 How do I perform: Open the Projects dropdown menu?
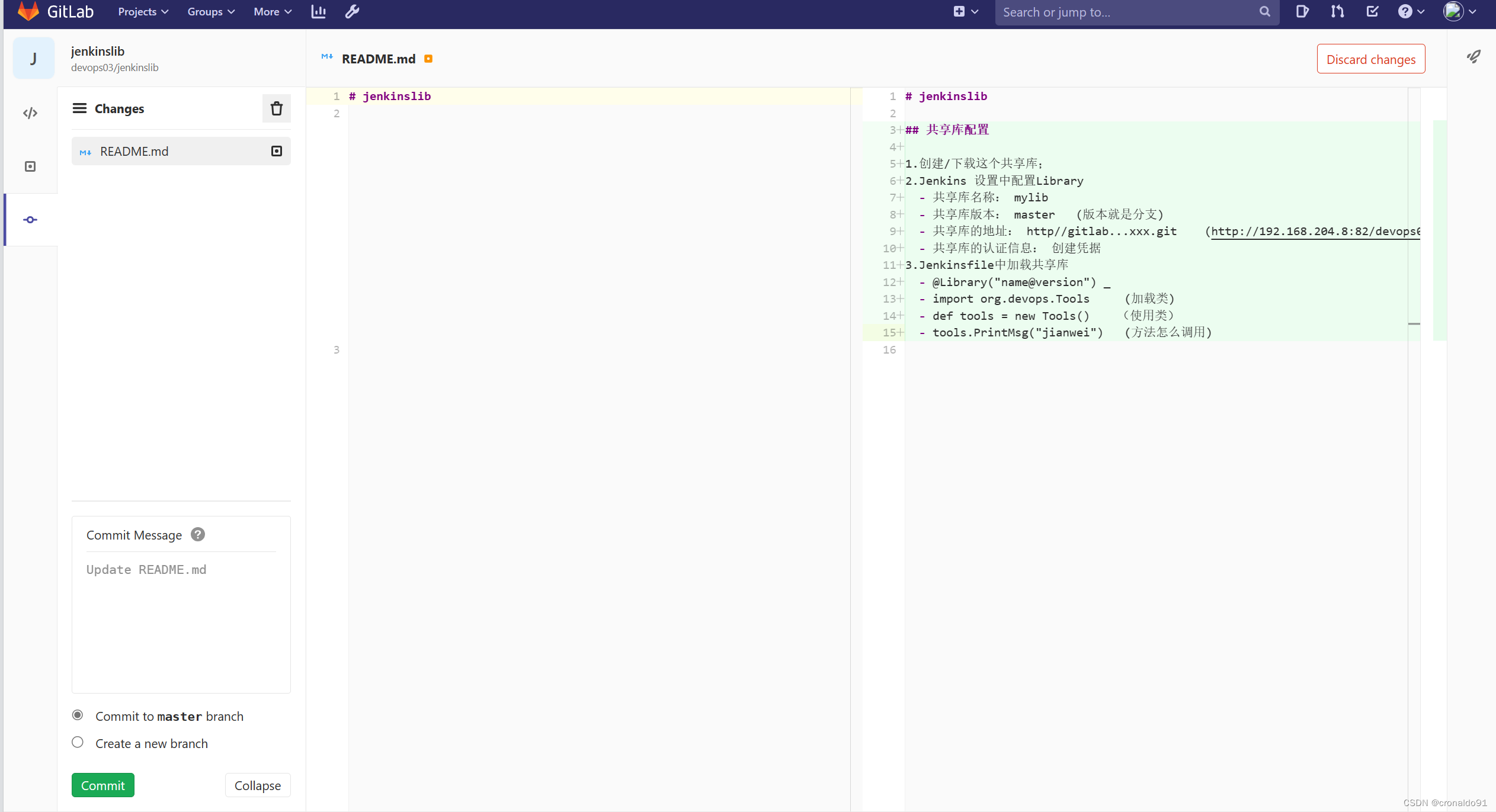pos(143,12)
